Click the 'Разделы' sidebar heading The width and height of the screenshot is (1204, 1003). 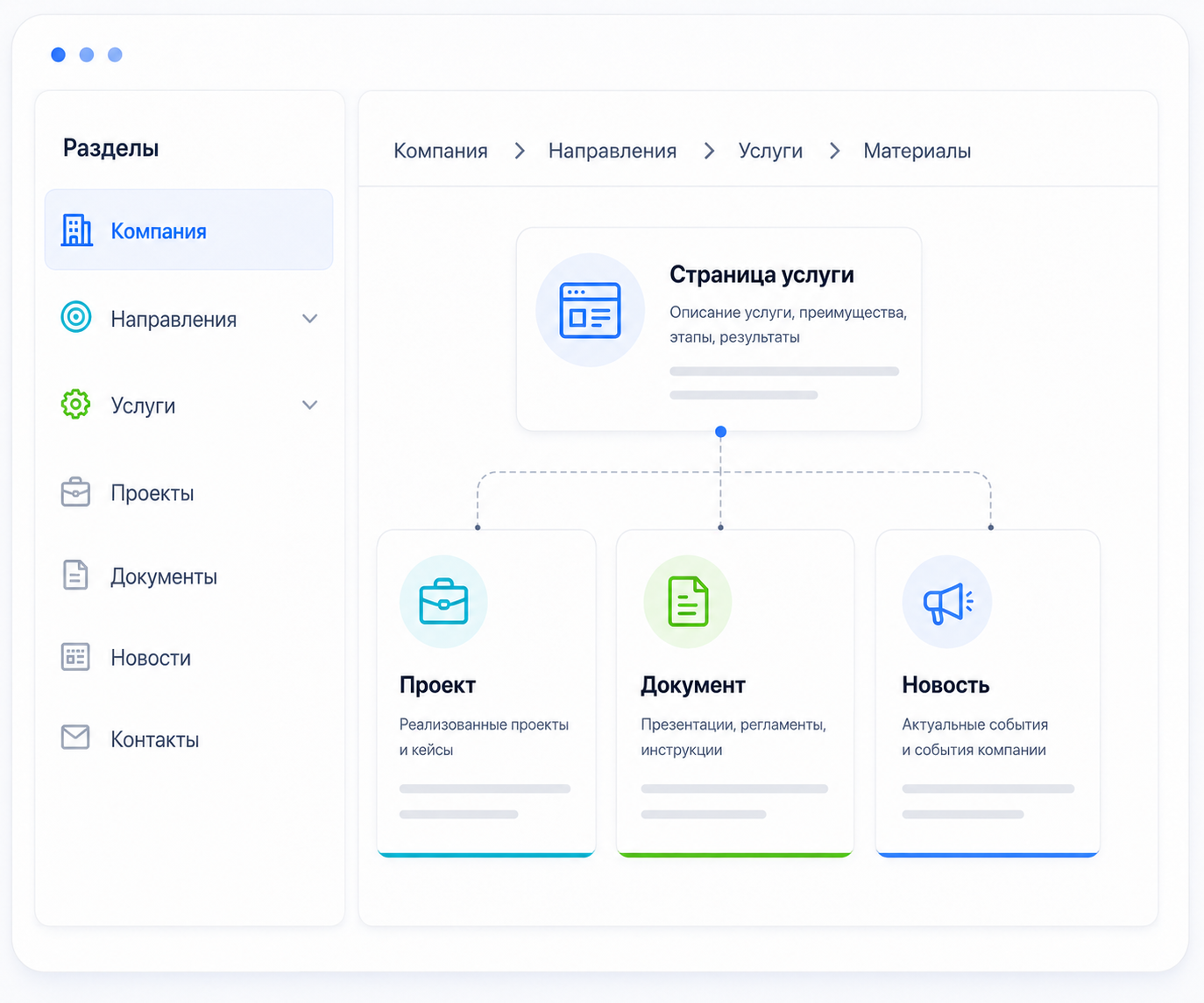[x=110, y=148]
